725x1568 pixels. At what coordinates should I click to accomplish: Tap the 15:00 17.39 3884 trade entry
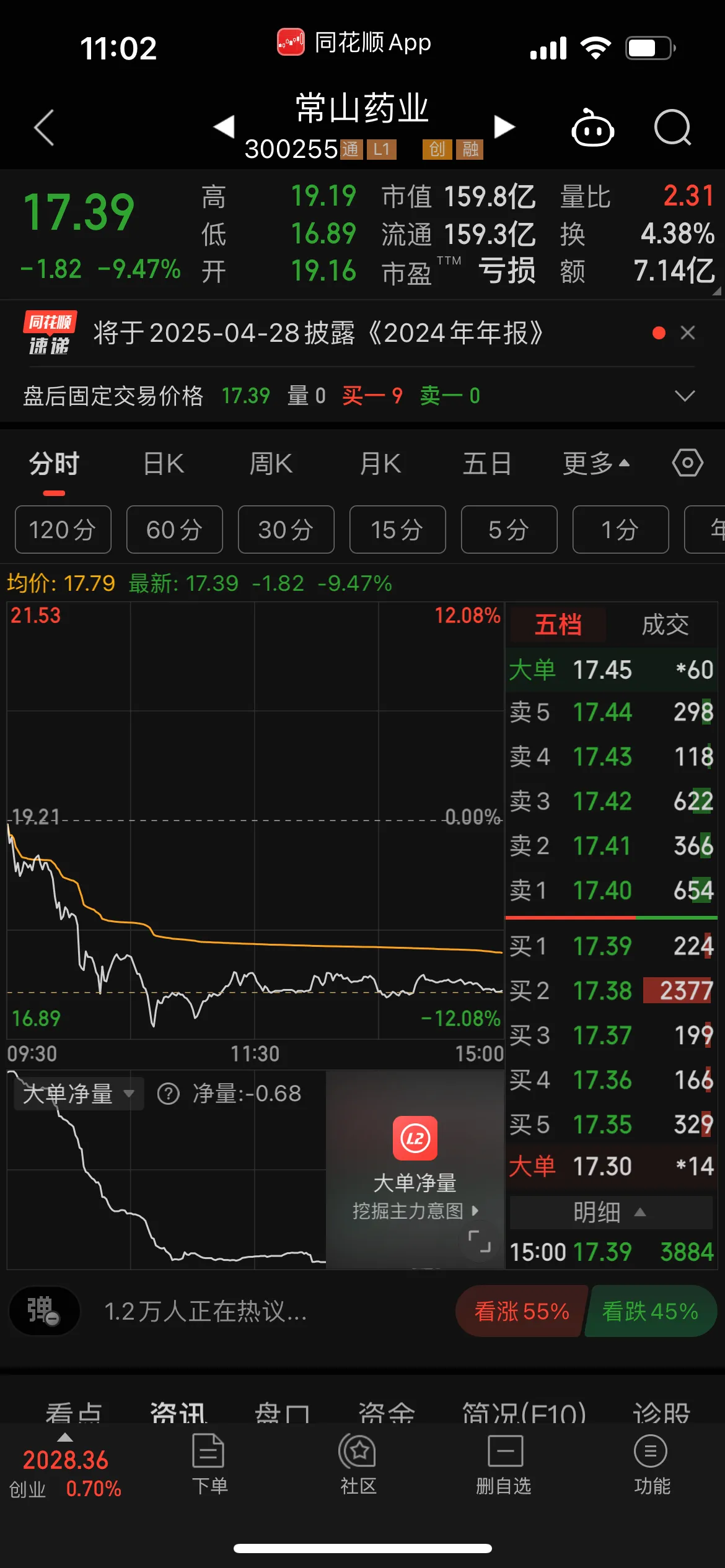click(x=611, y=1252)
